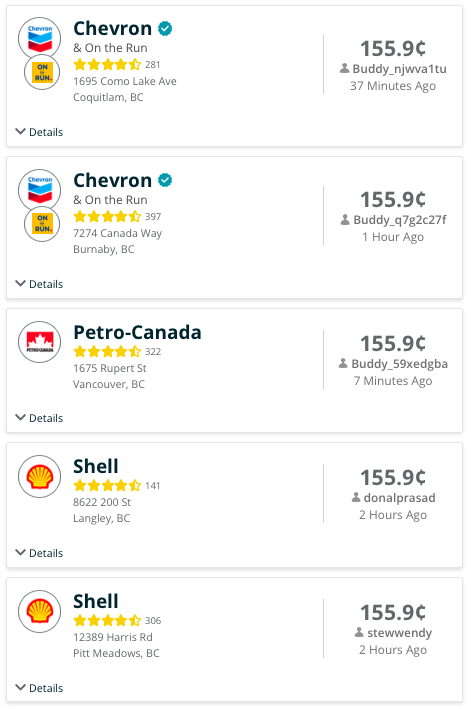Screen dimensions: 471x709
Task: Click the verified checkmark beside Burnaby Chevron
Action: tap(165, 180)
